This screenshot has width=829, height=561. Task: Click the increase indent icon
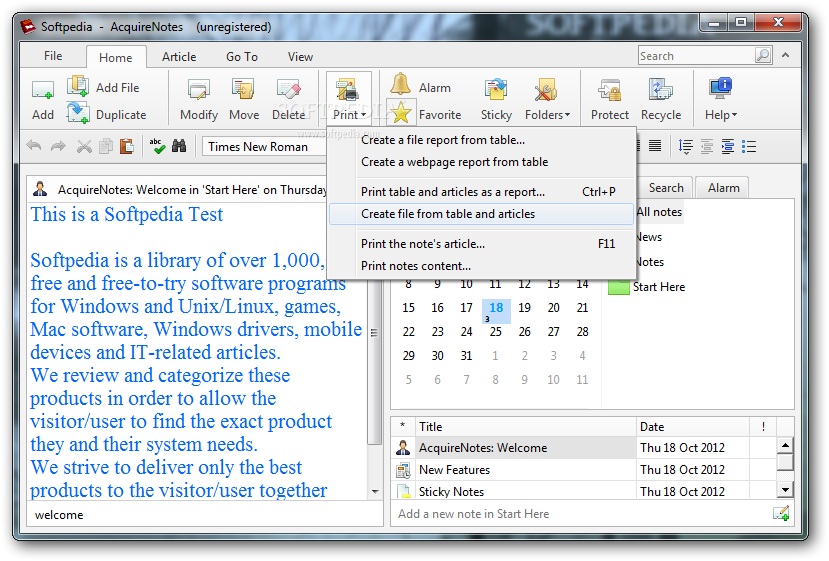point(728,146)
